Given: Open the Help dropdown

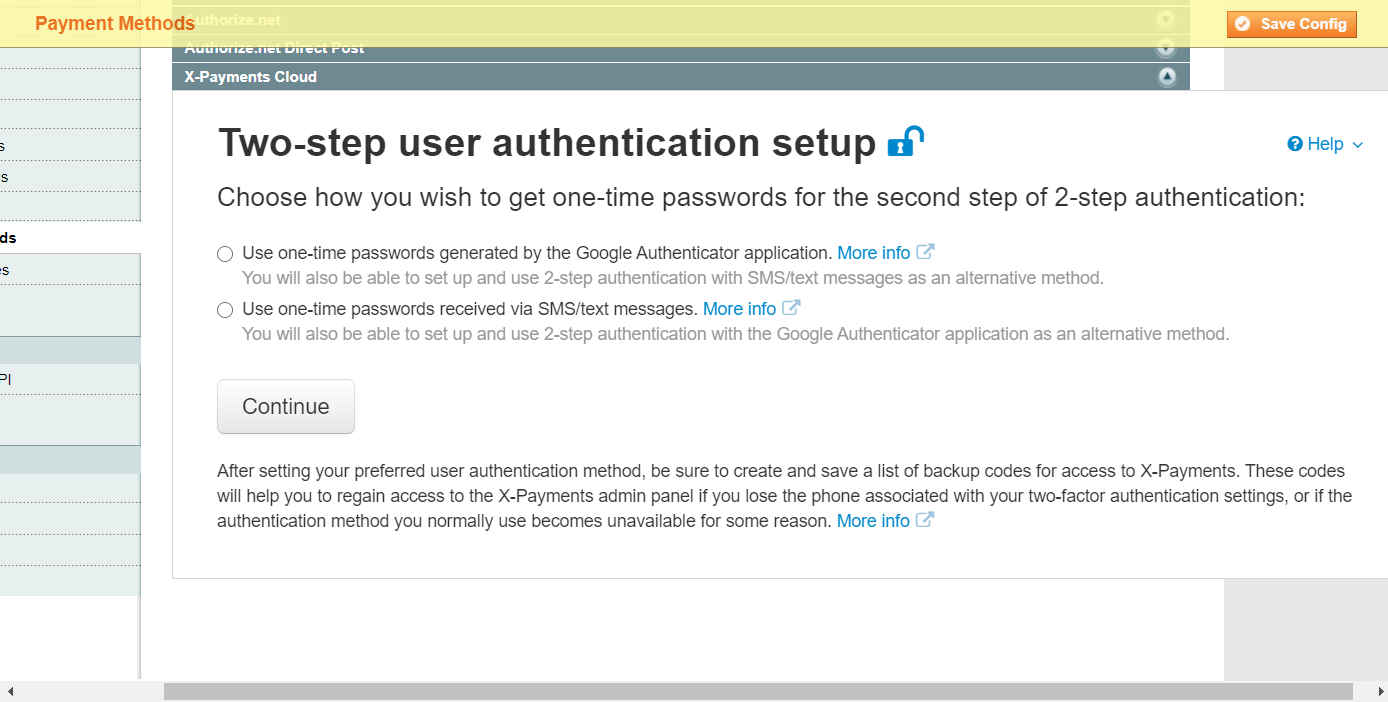Looking at the screenshot, I should [1325, 144].
